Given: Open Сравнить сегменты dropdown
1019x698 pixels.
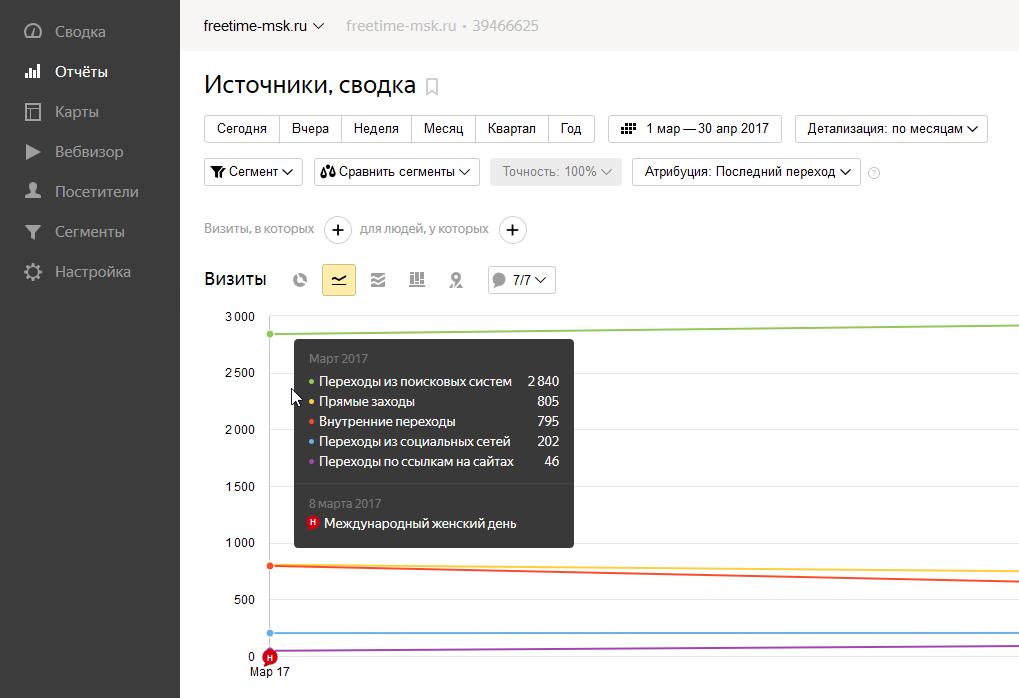Looking at the screenshot, I should pos(396,172).
